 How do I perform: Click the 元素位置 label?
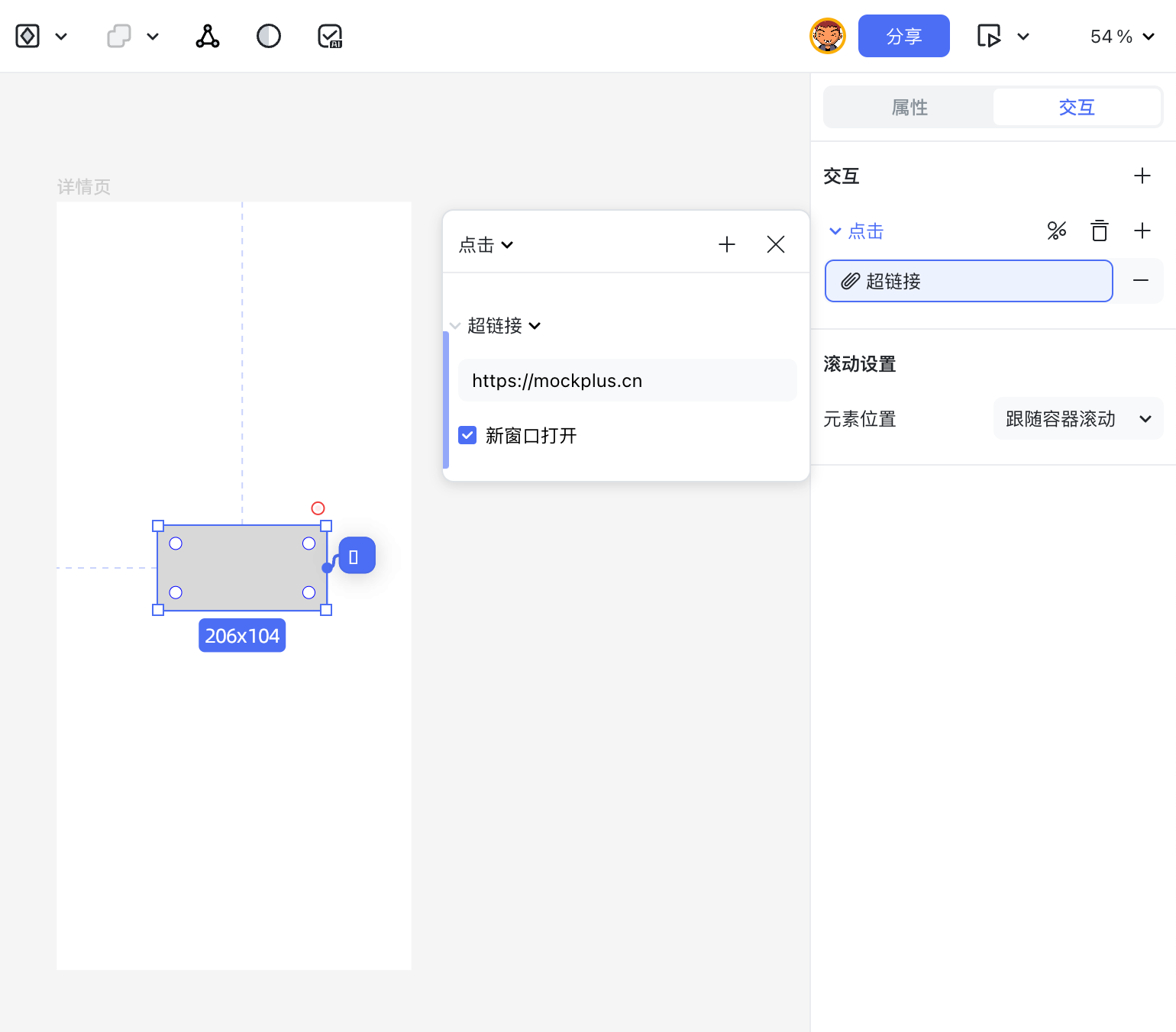[860, 419]
